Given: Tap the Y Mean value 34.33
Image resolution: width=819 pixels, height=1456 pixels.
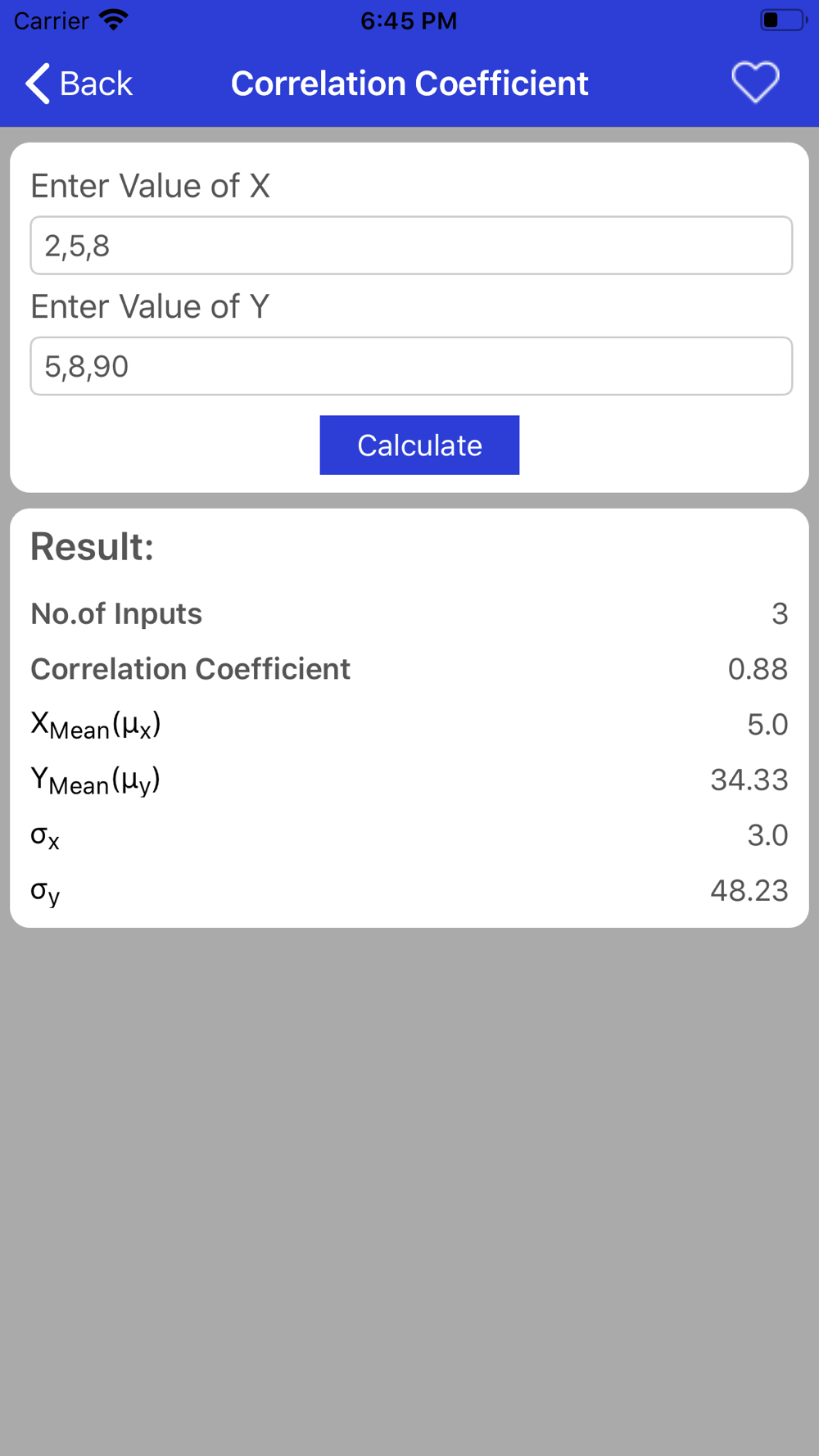Looking at the screenshot, I should click(749, 780).
